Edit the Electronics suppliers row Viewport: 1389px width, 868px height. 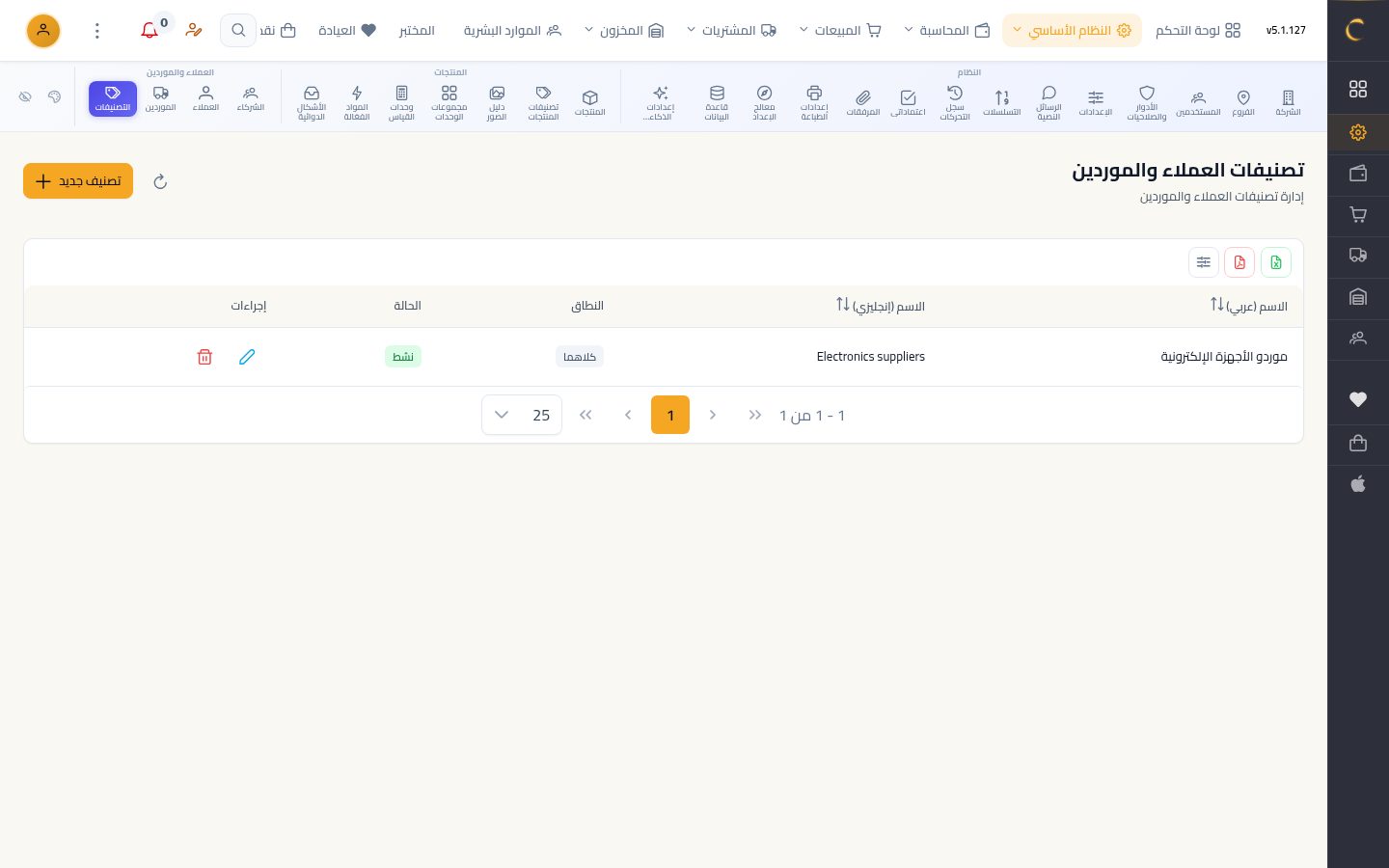247,357
